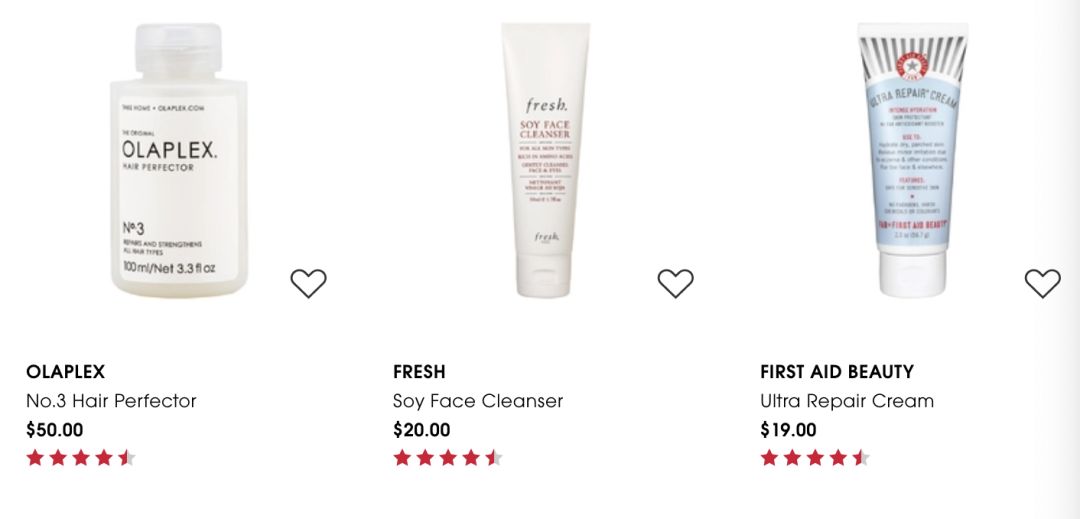View the Fresh Soy Face Cleanser tube image

(546, 160)
